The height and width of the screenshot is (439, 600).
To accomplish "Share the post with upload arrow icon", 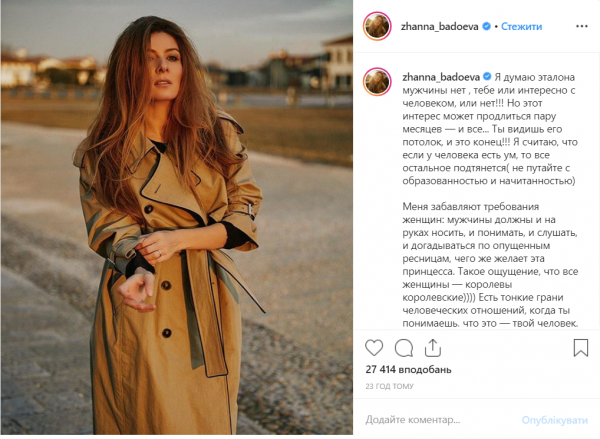I will pyautogui.click(x=433, y=348).
